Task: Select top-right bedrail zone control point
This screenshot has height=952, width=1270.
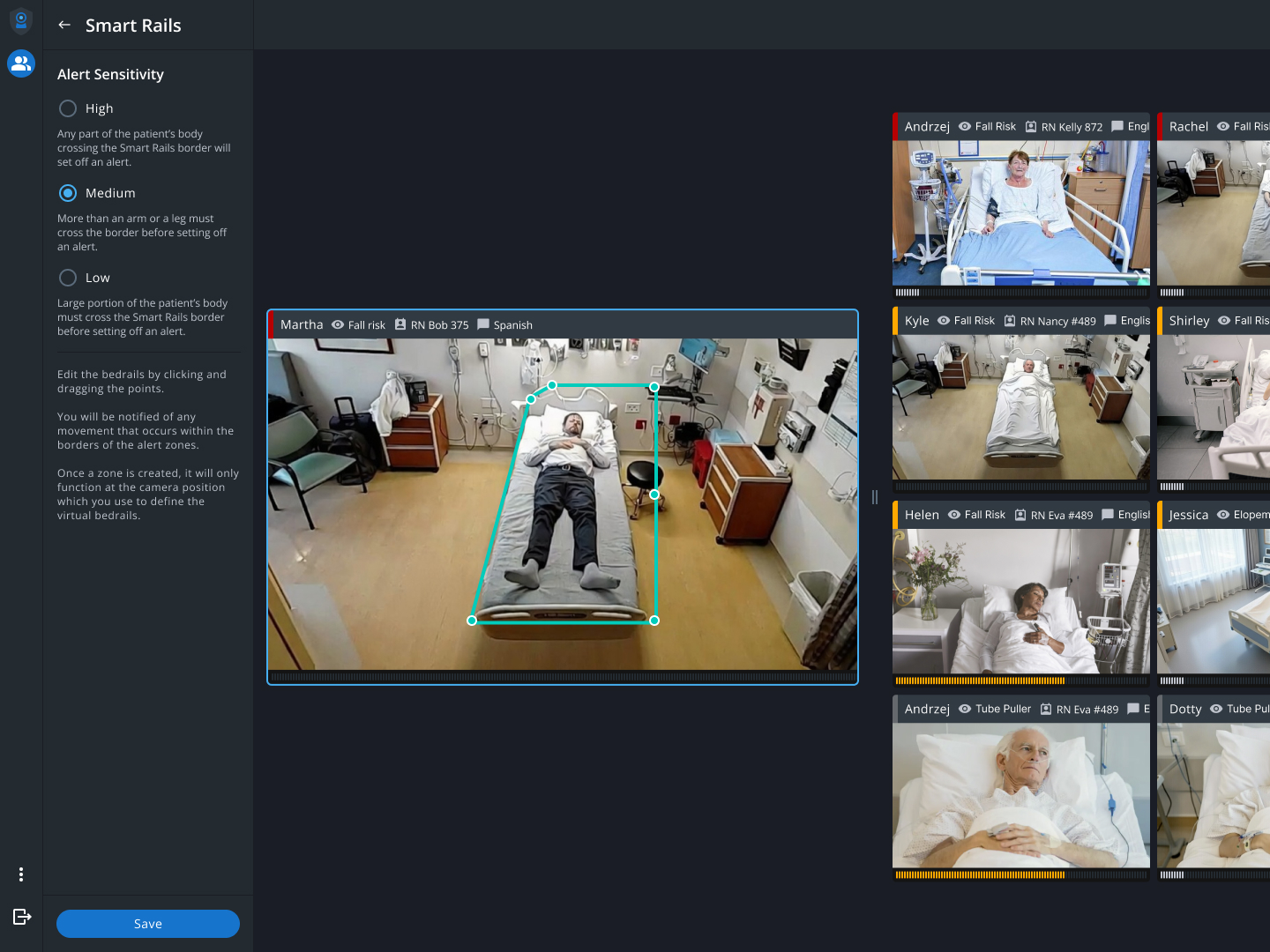Action: tap(654, 387)
